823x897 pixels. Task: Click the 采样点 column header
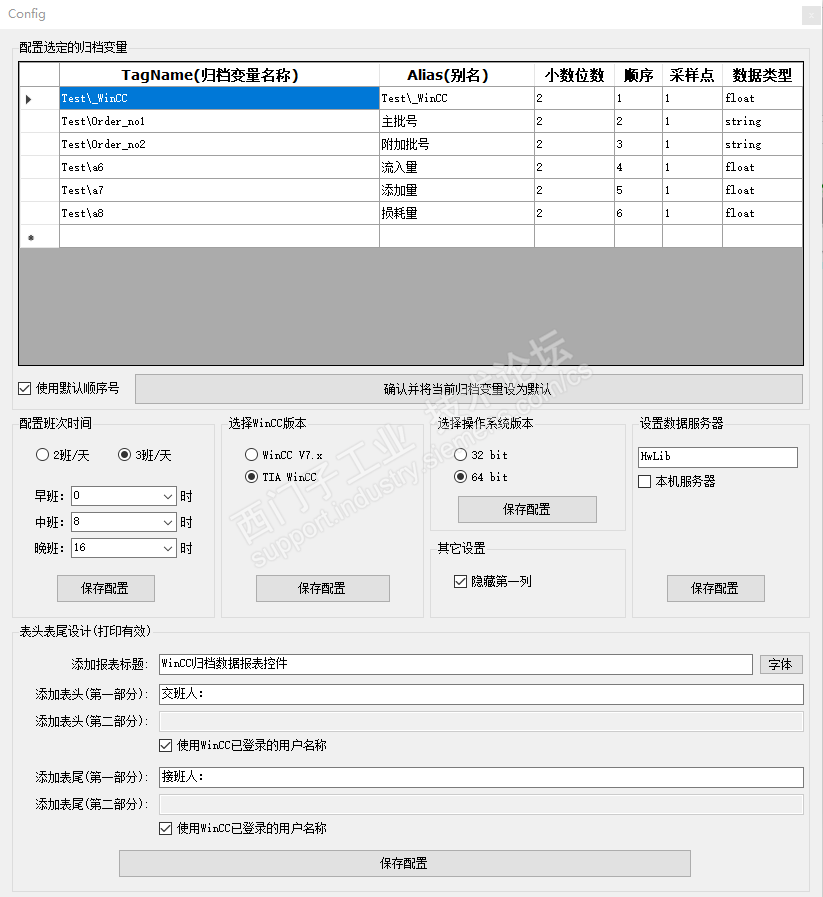693,75
